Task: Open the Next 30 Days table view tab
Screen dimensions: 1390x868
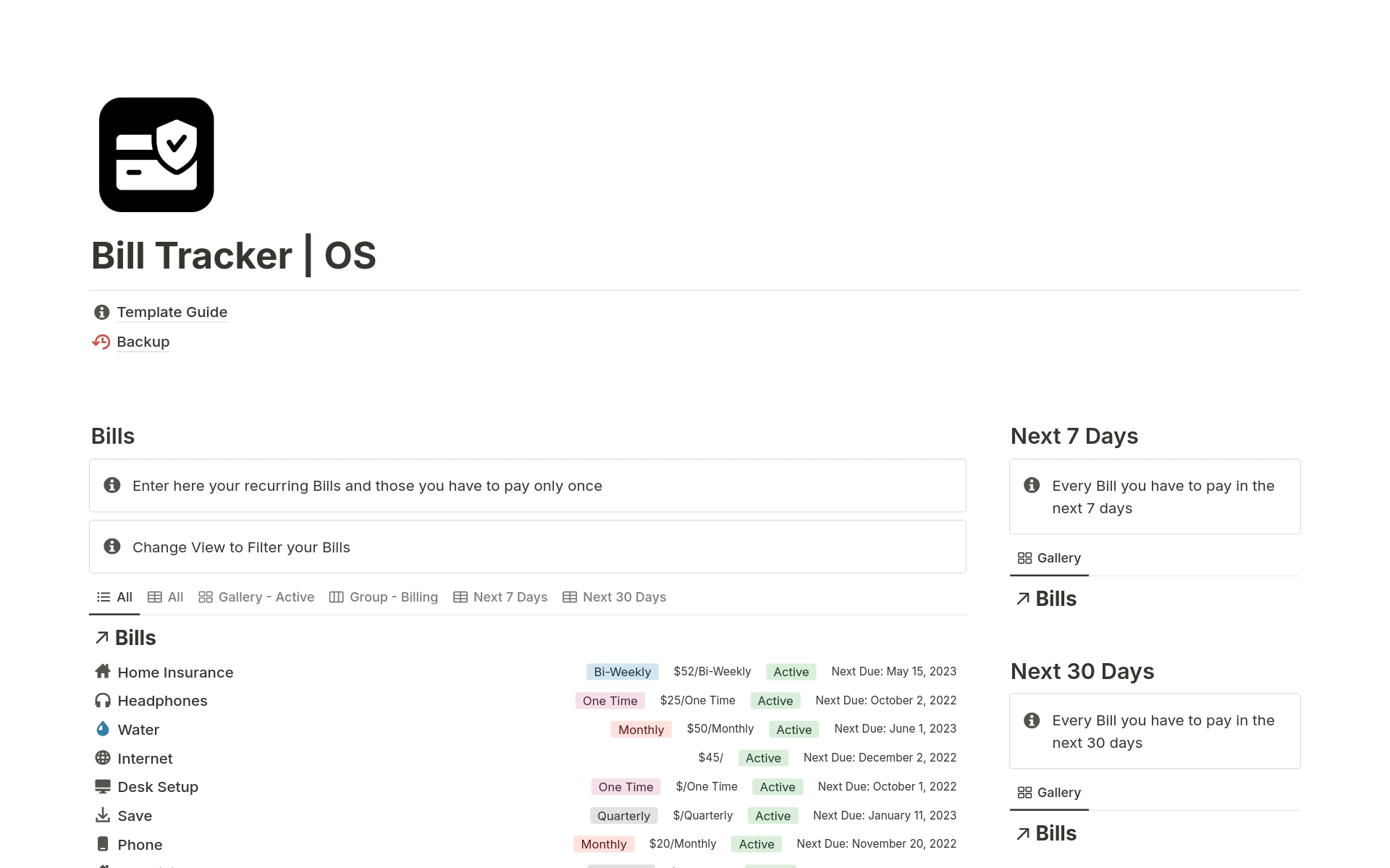Action: (x=614, y=597)
